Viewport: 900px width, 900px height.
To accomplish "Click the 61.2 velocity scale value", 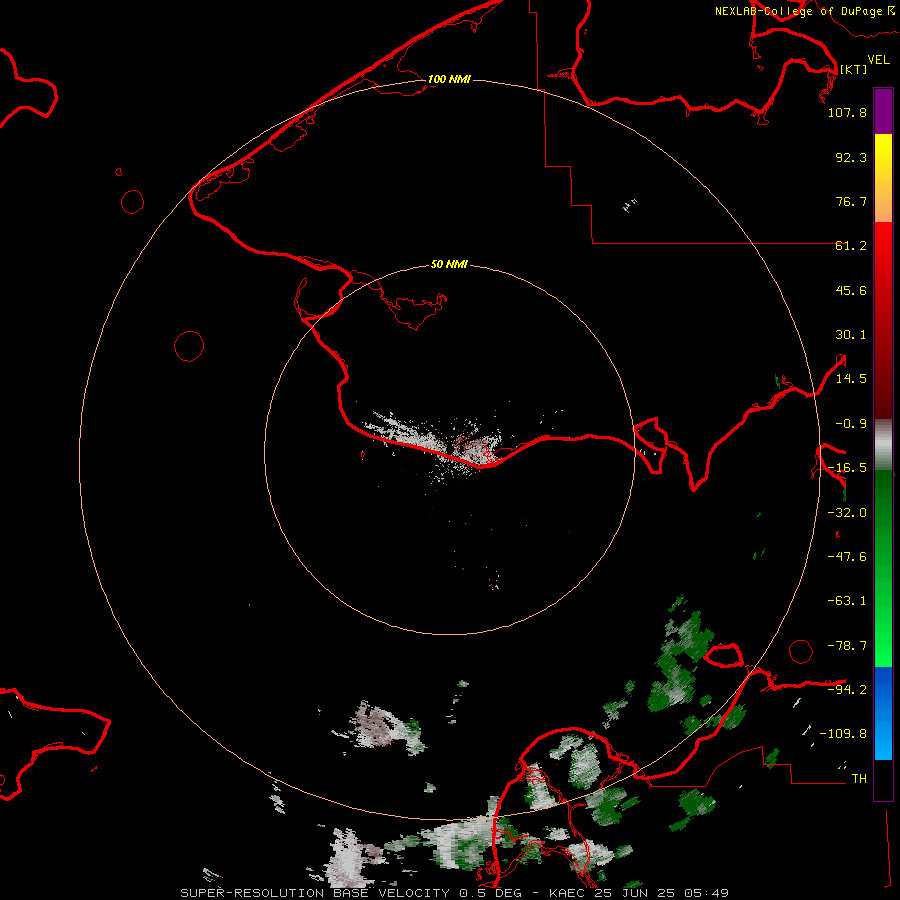I will point(851,246).
